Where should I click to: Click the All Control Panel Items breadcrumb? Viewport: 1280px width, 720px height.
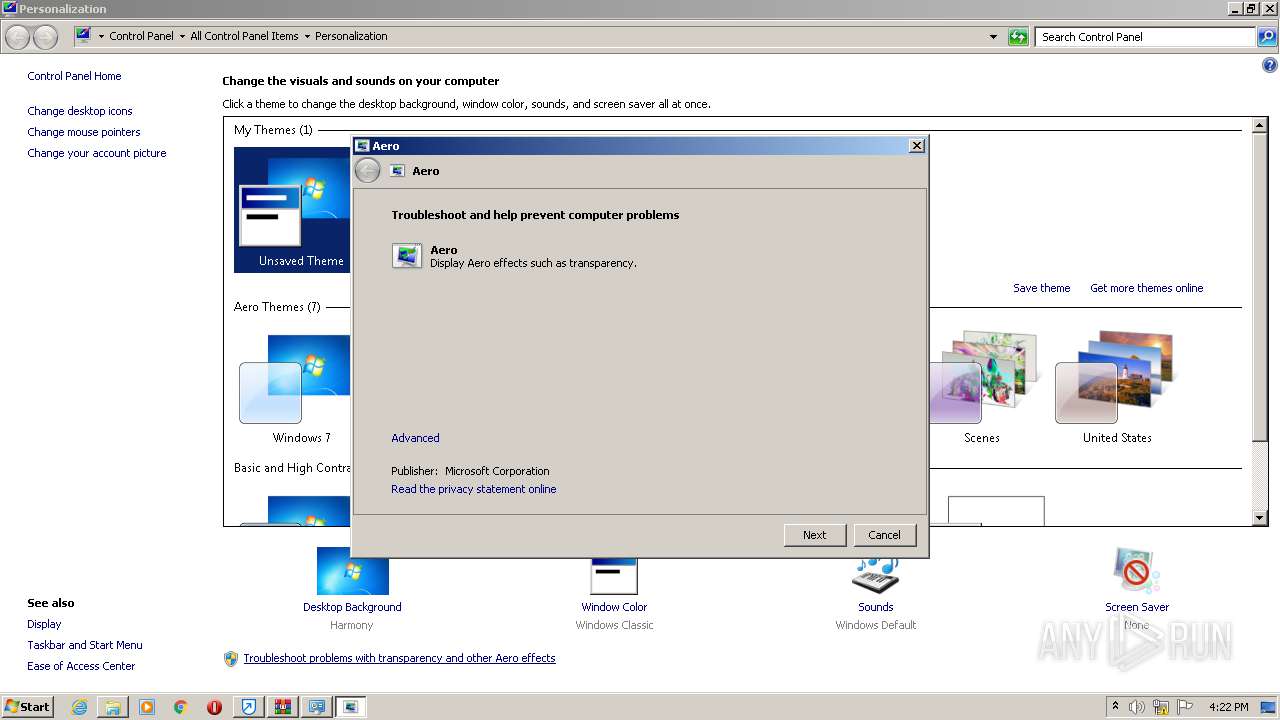[x=244, y=36]
